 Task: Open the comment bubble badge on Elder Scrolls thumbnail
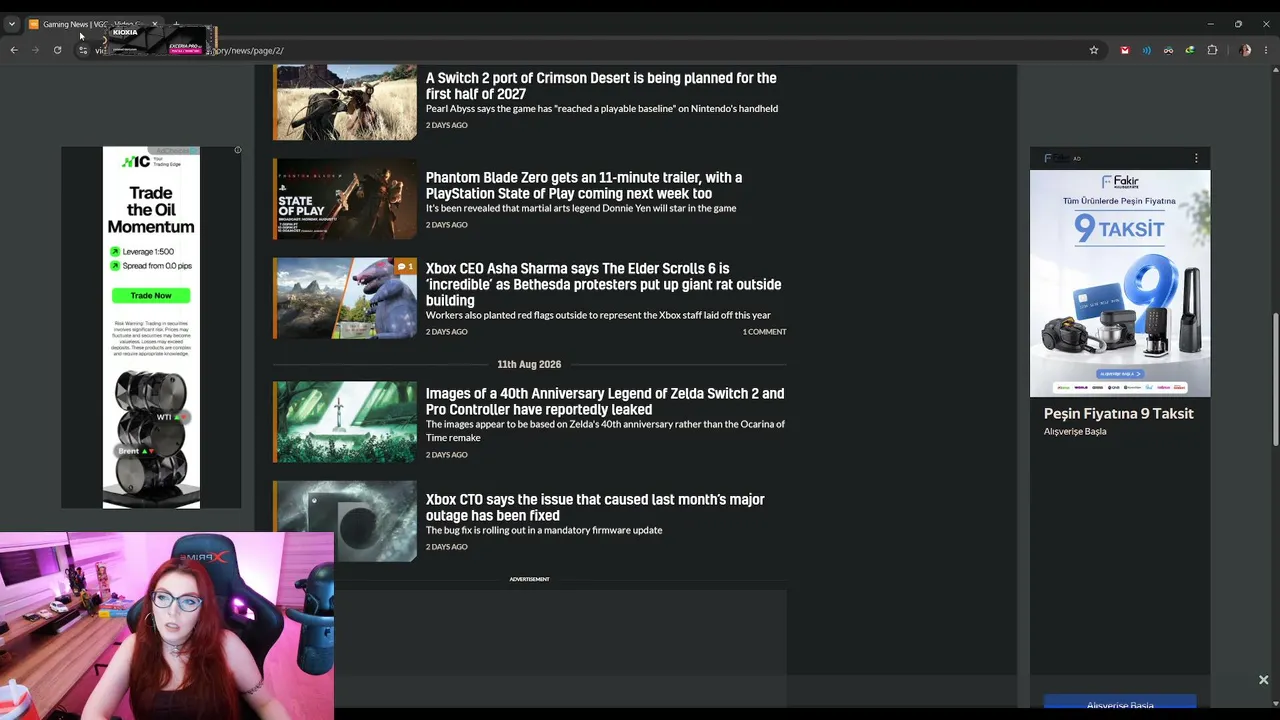[405, 266]
